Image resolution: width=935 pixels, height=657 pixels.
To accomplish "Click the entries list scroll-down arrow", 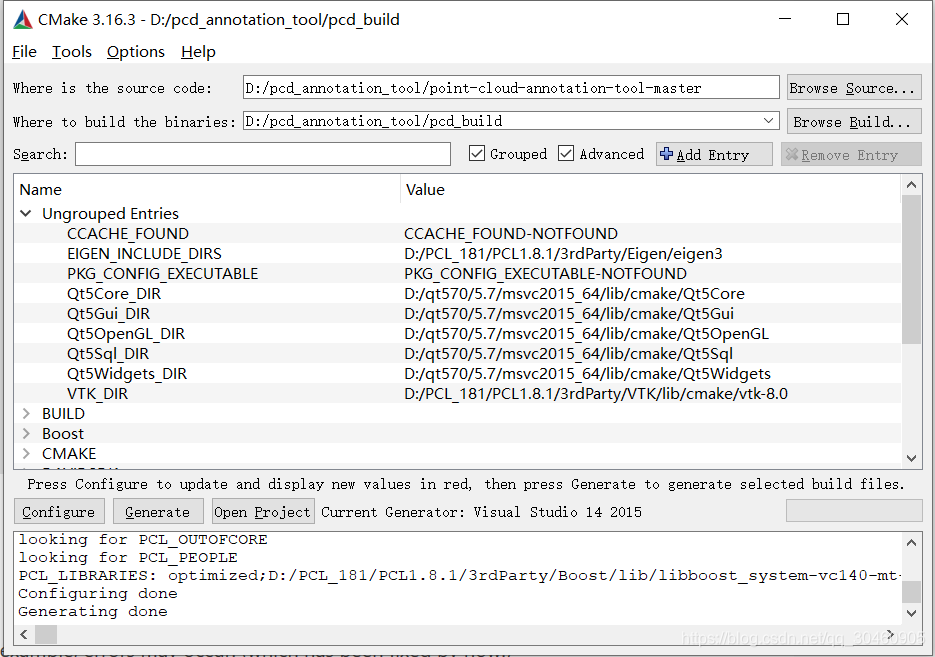I will [911, 458].
